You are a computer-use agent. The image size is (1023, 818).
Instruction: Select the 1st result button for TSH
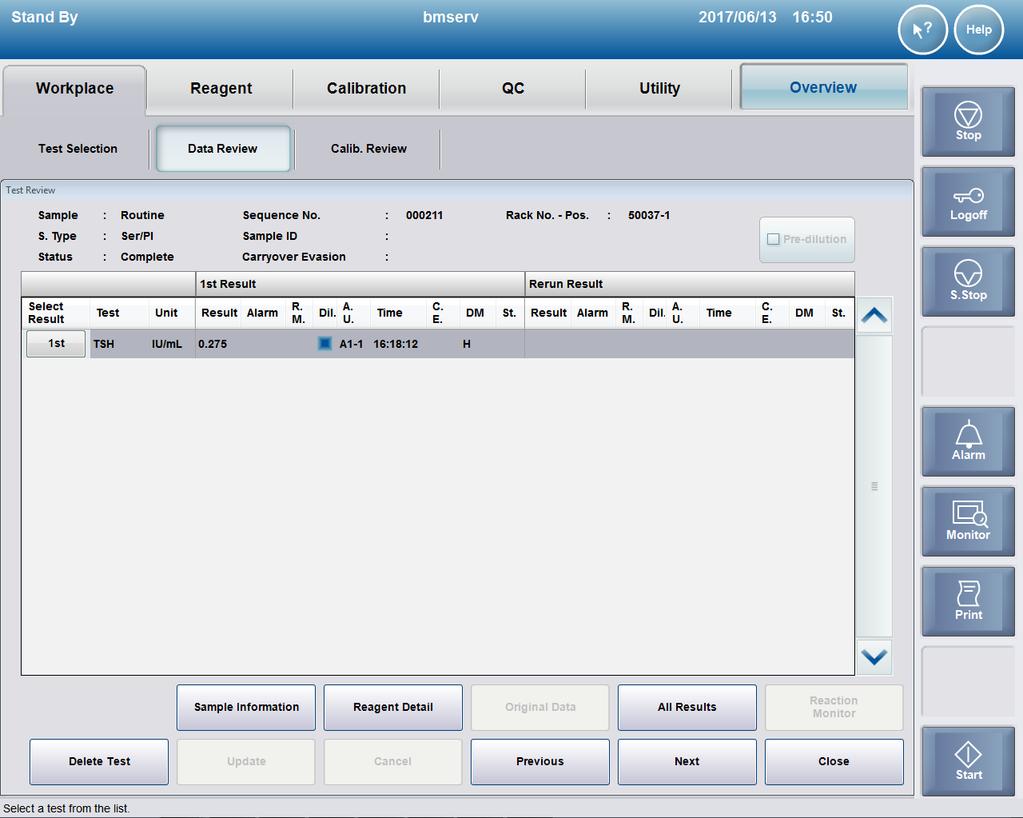tap(56, 343)
